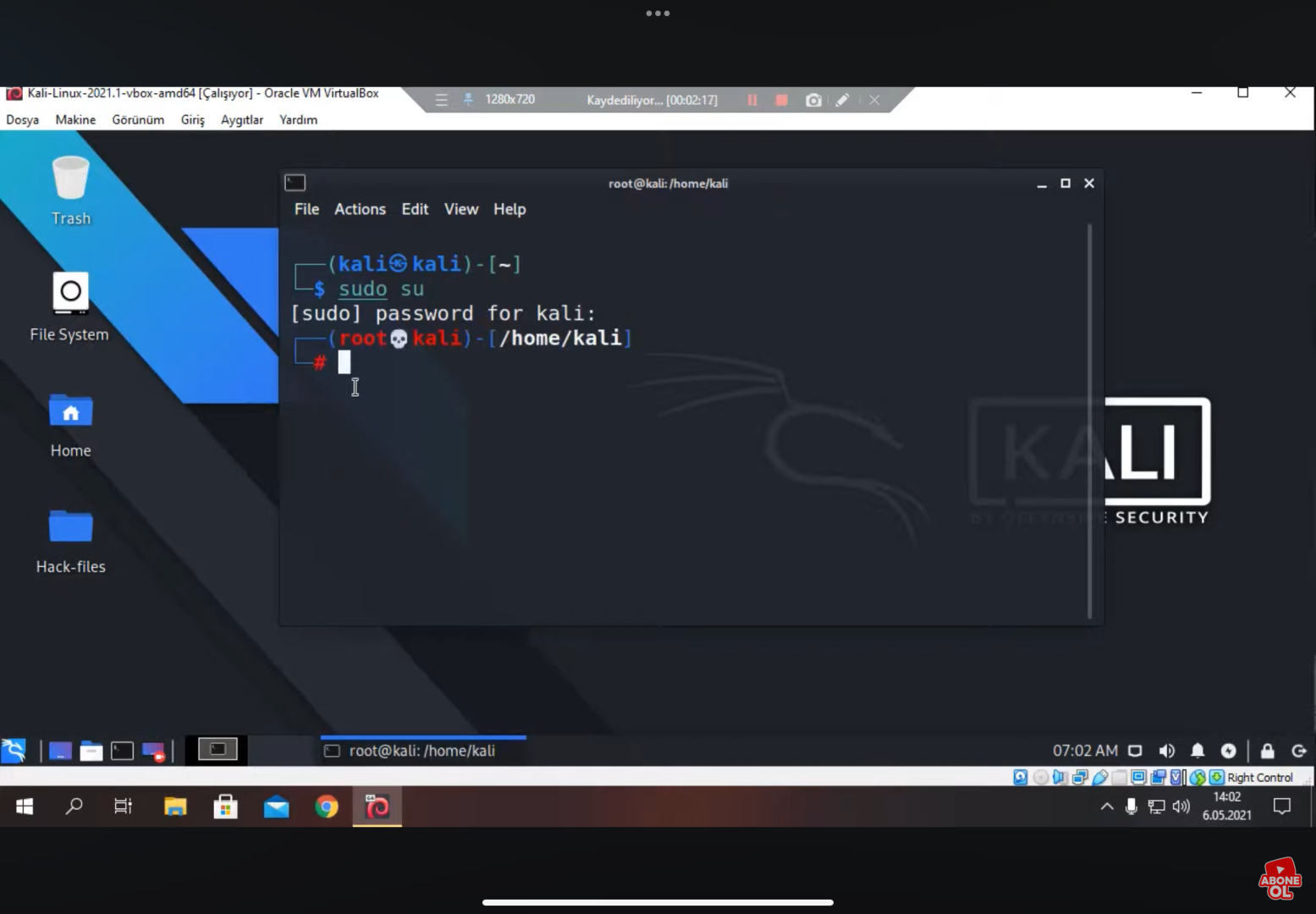Click the 07:02 AM clock in Kali panel

pos(1085,751)
